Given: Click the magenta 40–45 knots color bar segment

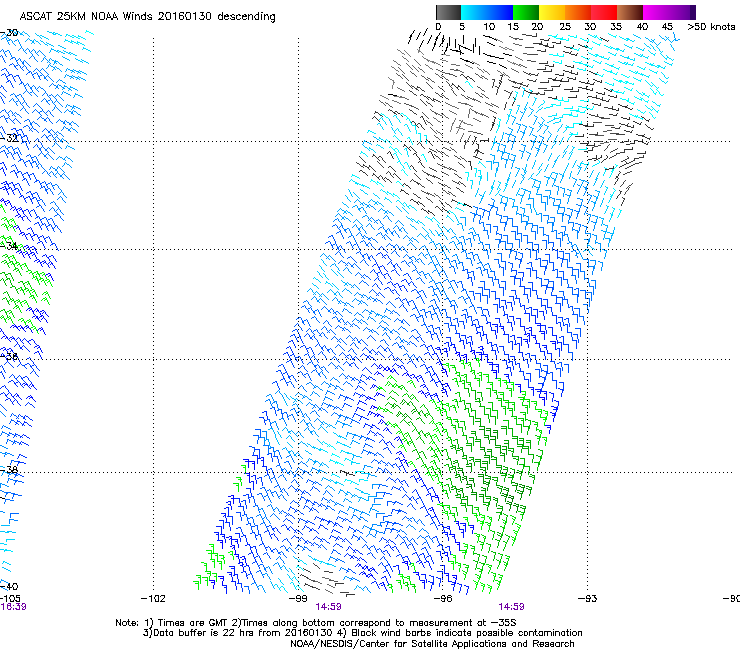Looking at the screenshot, I should click(x=656, y=12).
